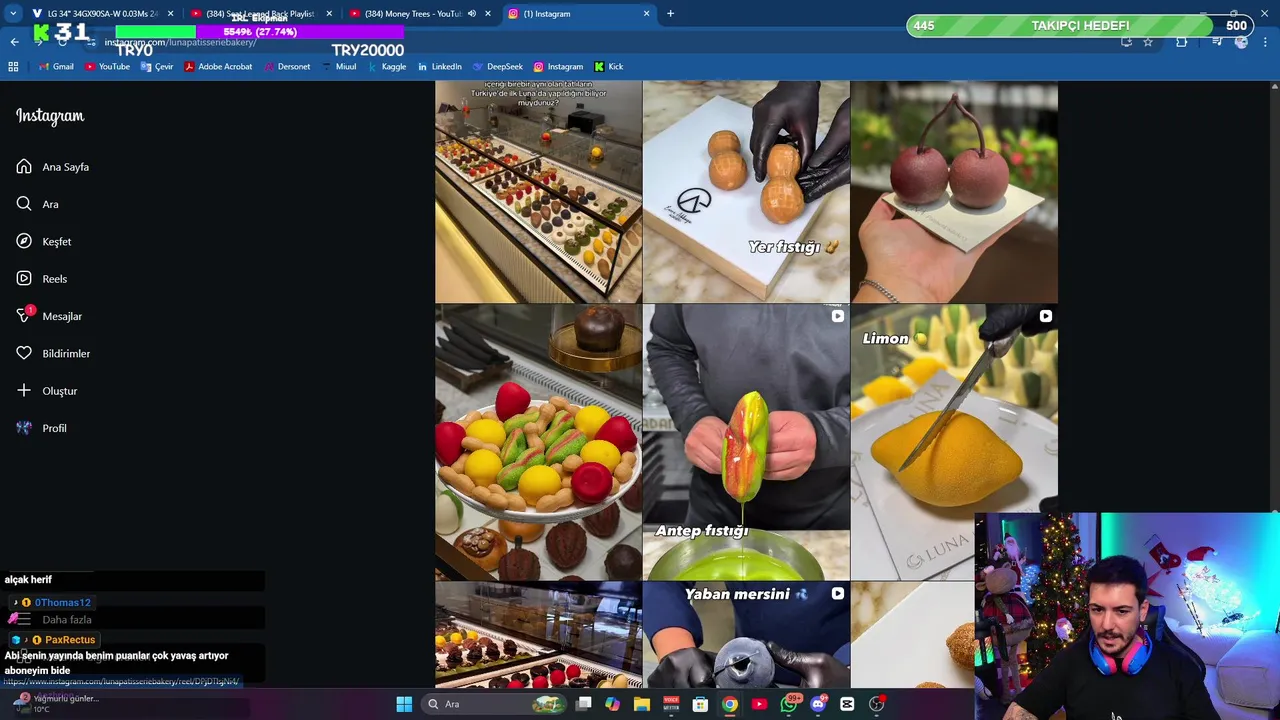
Task: Open the fruit platter post thumbnail
Action: pyautogui.click(x=538, y=442)
